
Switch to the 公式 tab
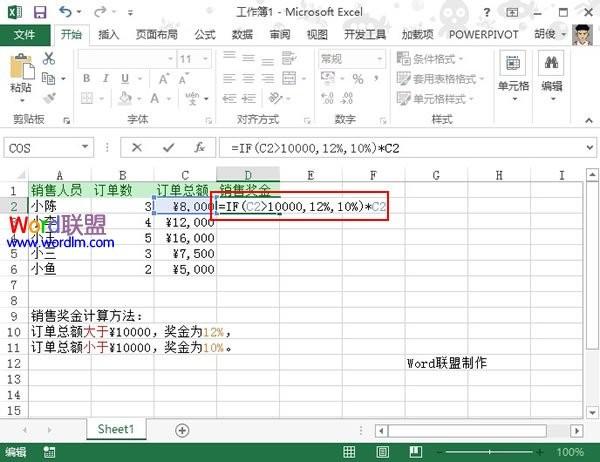pyautogui.click(x=205, y=35)
